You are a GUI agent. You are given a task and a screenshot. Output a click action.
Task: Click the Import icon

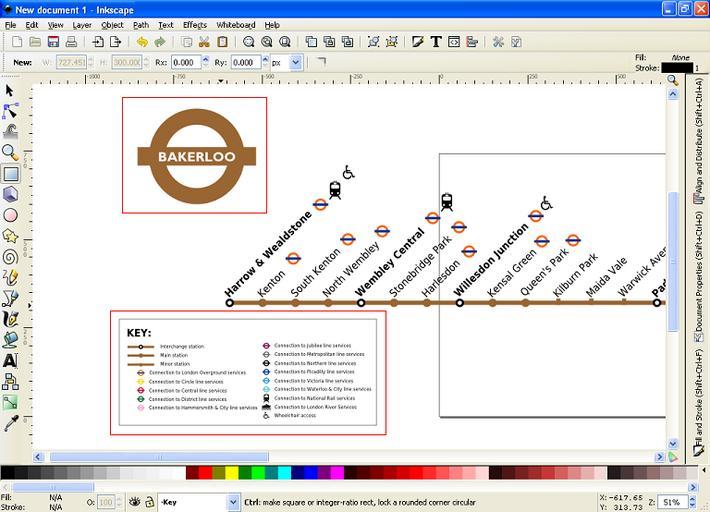pos(97,42)
